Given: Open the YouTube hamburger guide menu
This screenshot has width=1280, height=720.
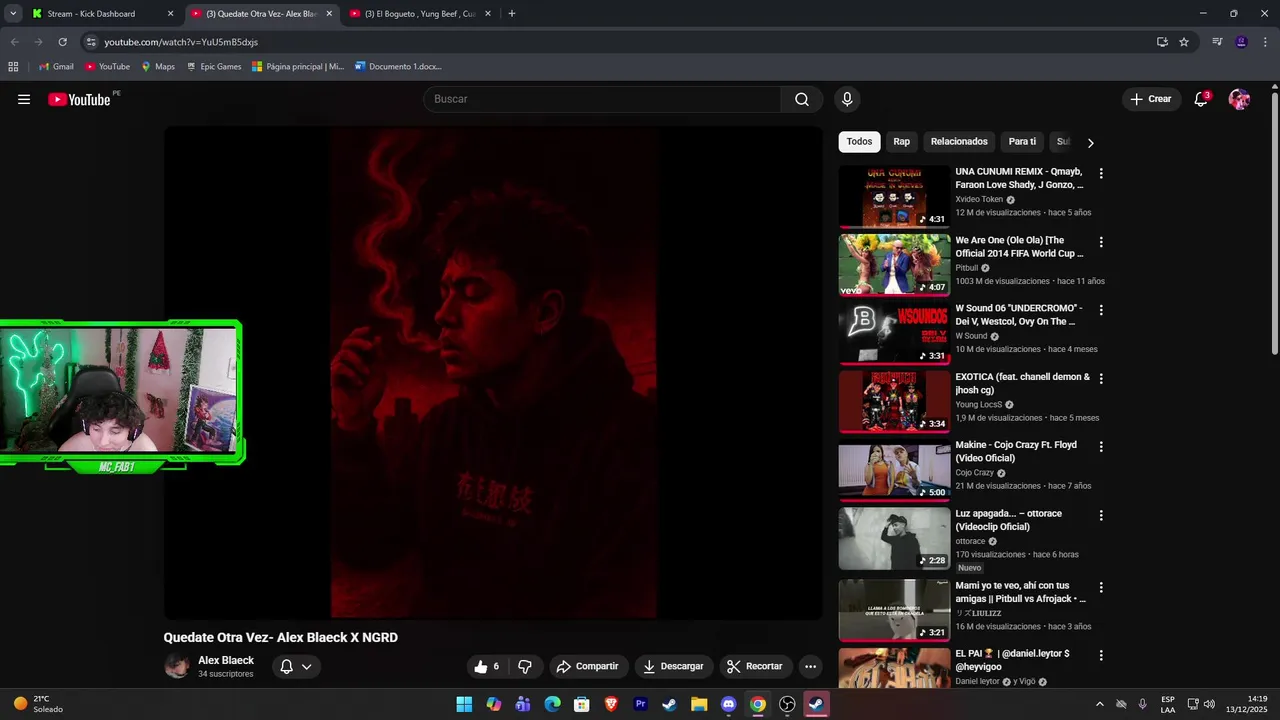Looking at the screenshot, I should 24,99.
